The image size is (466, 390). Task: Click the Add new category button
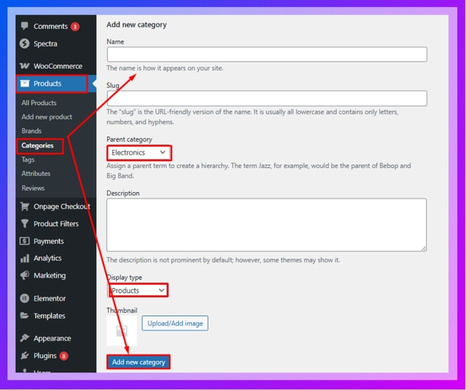tap(138, 362)
